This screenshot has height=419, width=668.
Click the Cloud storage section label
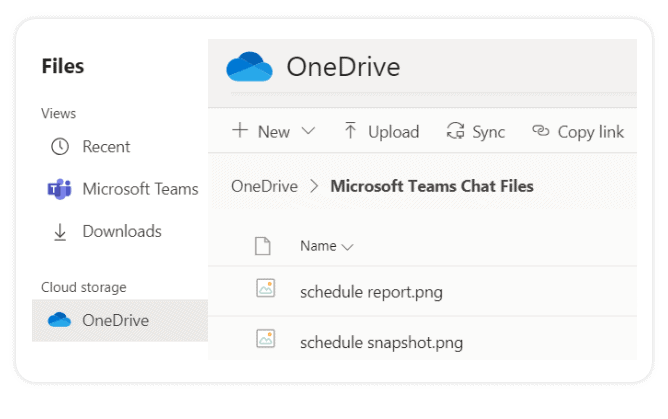tap(84, 287)
